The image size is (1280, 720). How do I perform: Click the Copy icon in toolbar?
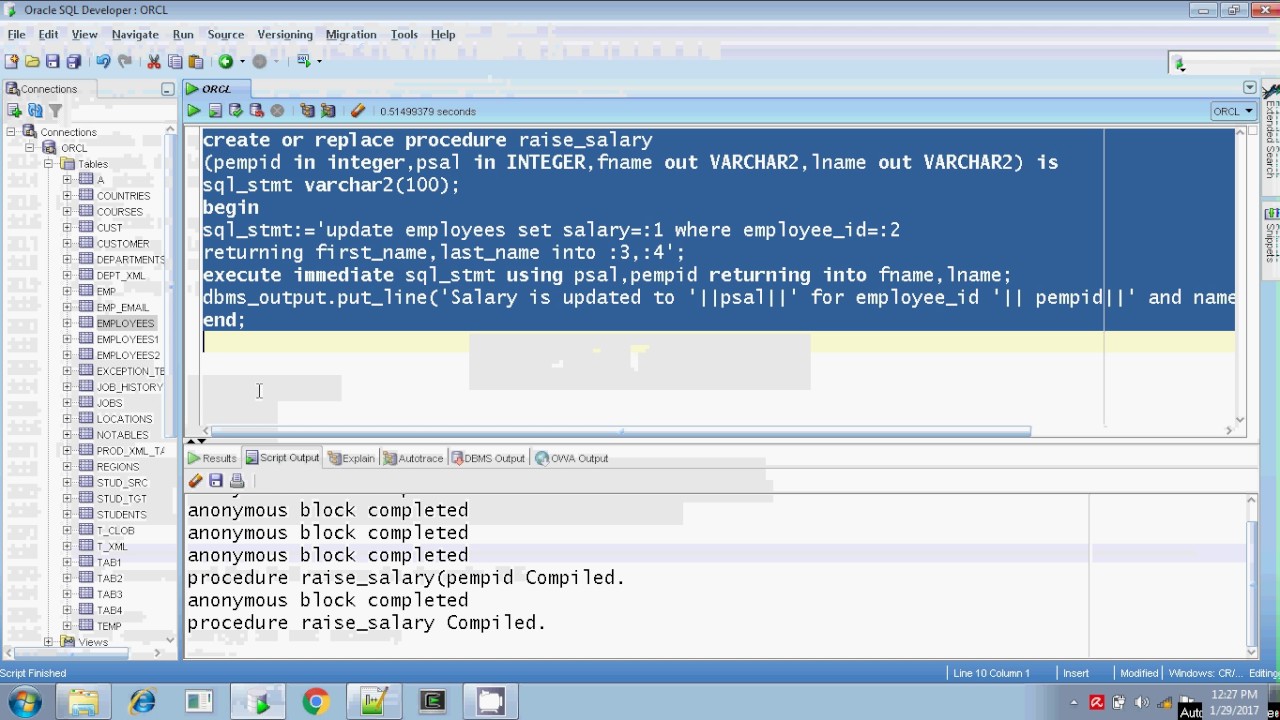(x=175, y=61)
